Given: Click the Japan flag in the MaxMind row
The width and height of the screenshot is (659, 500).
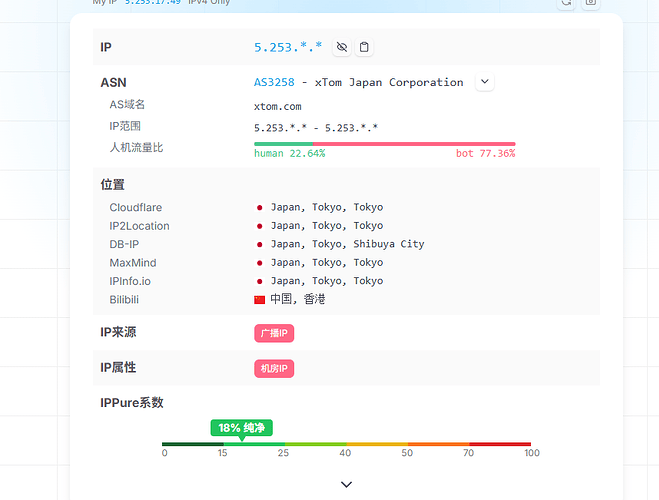Looking at the screenshot, I should [260, 263].
